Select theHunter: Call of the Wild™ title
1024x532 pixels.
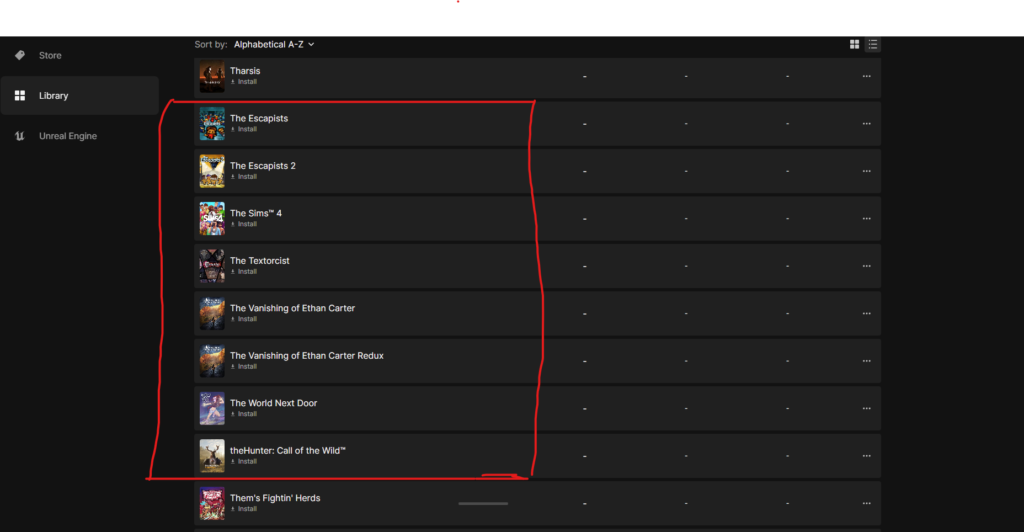coord(288,450)
